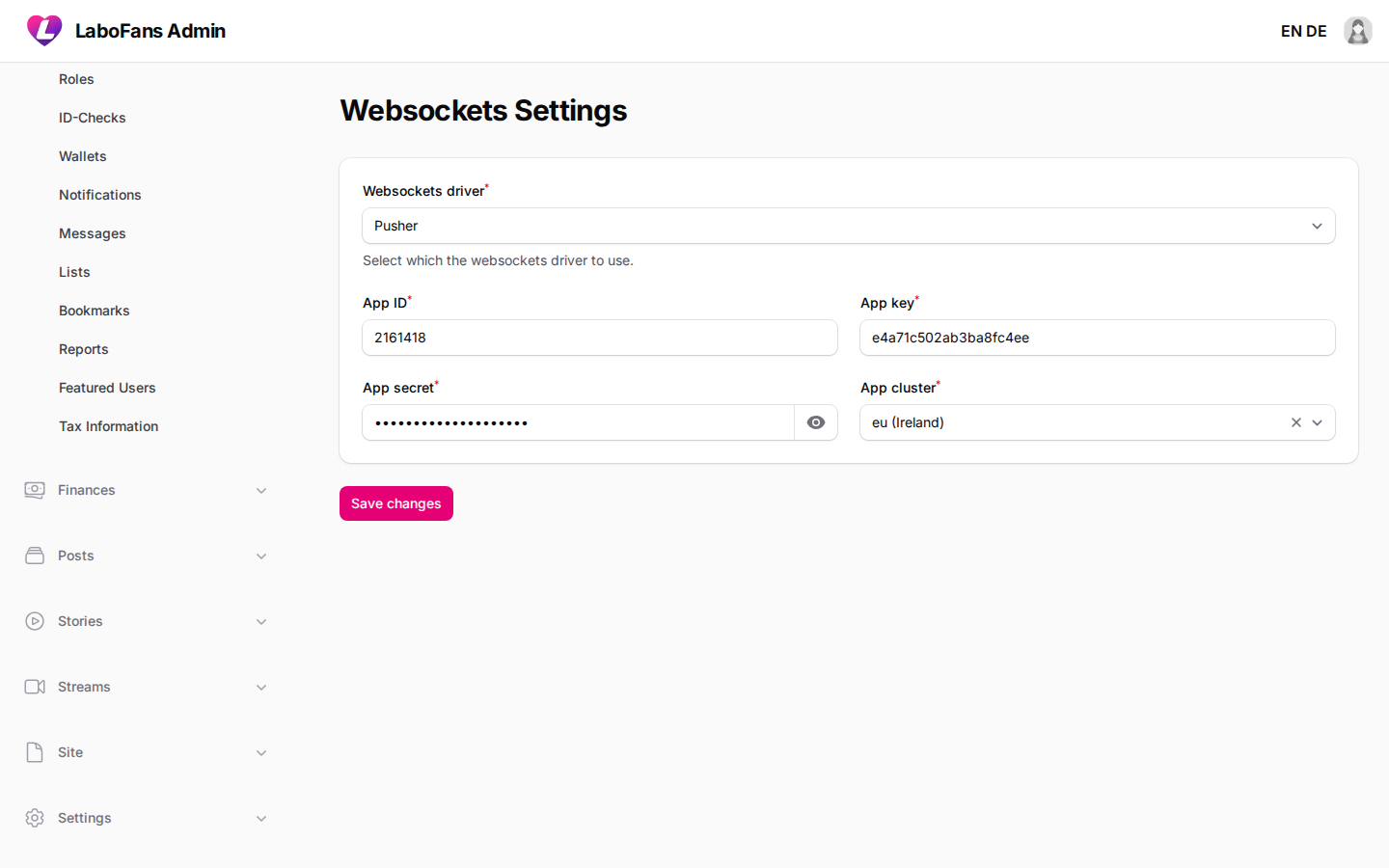Click the "Websockets driver" field label

(x=425, y=191)
